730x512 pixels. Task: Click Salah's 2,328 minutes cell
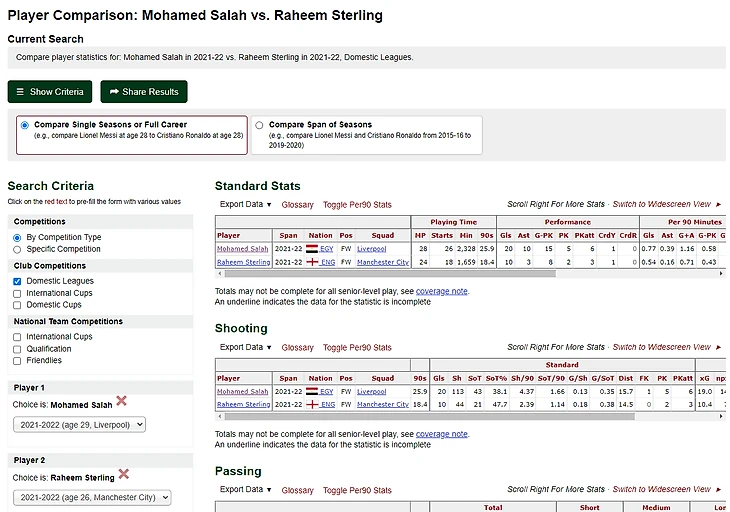click(x=466, y=249)
